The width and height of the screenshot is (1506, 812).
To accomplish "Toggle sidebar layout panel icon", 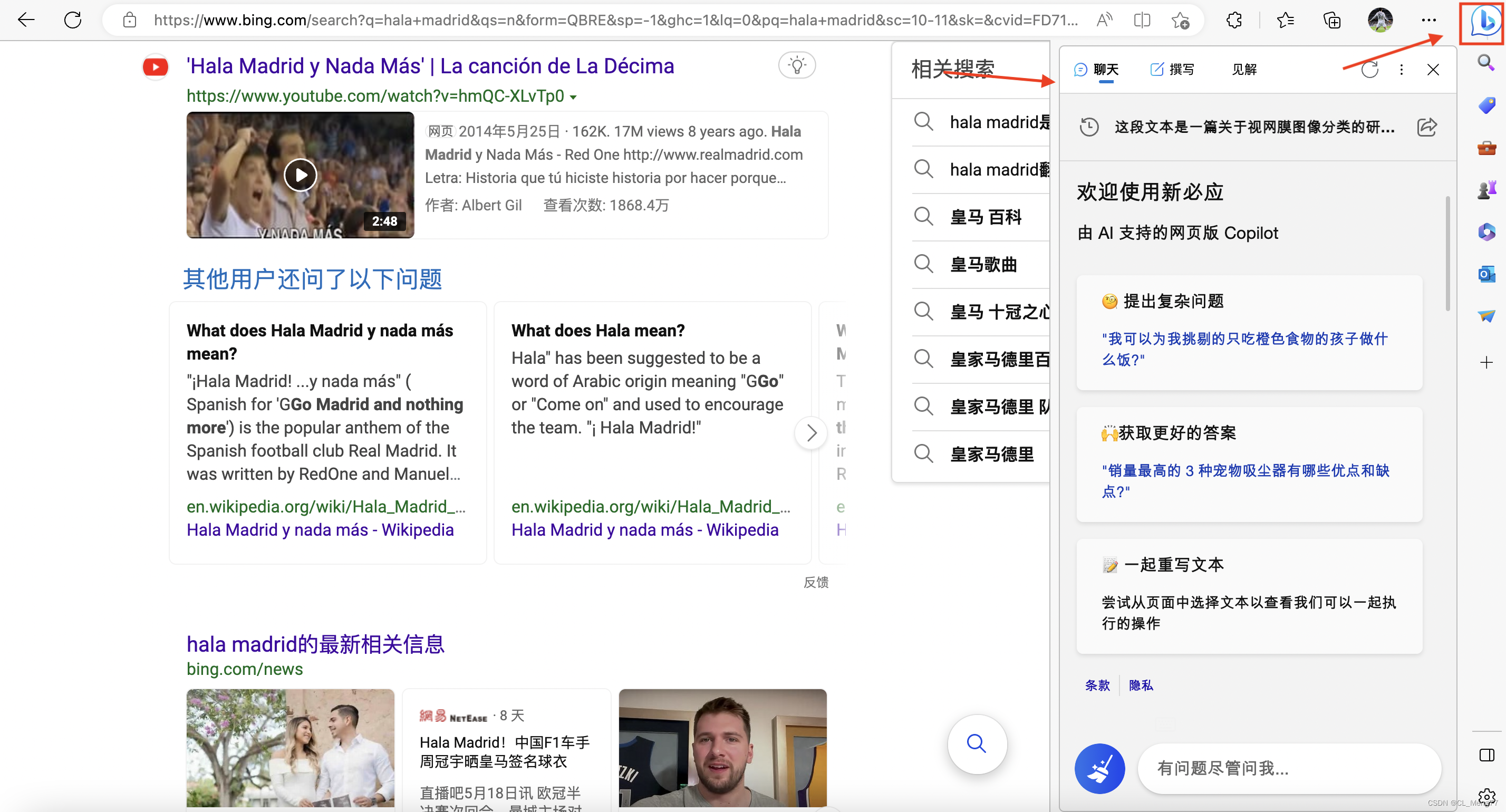I will 1486,755.
